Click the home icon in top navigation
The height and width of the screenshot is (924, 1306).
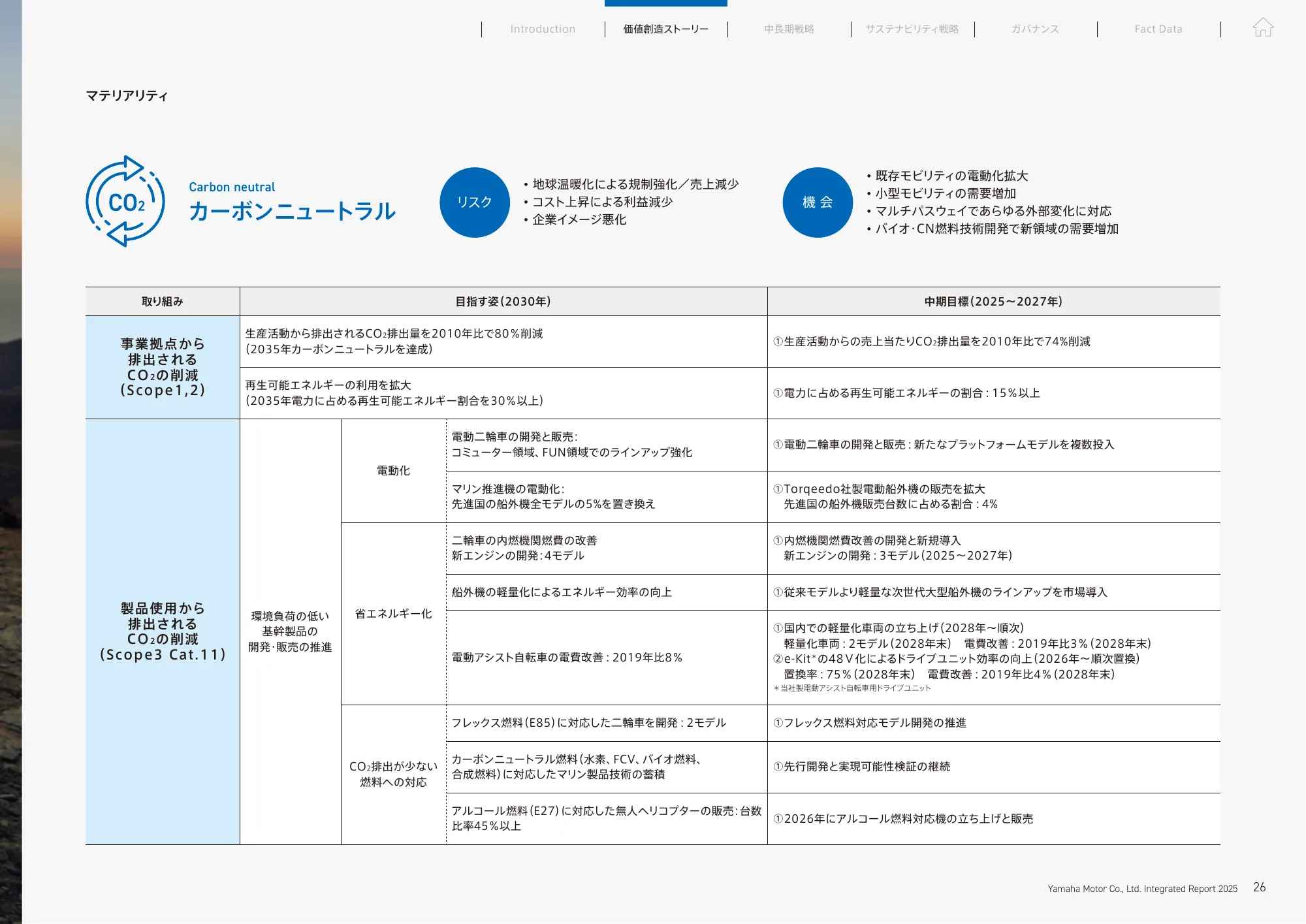[1264, 28]
